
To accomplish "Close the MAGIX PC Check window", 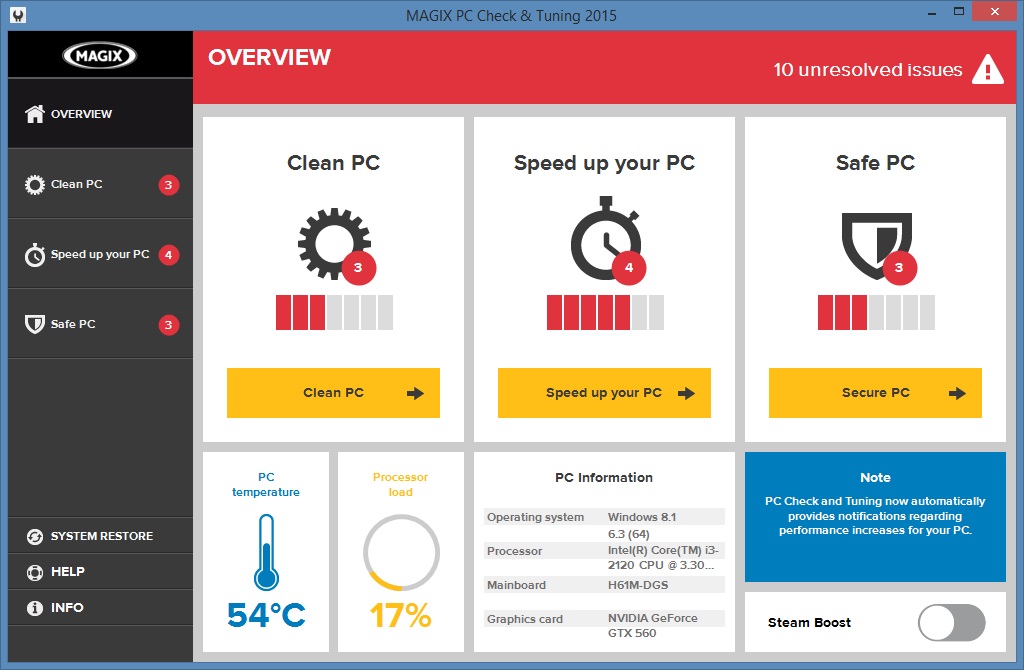I will point(995,12).
